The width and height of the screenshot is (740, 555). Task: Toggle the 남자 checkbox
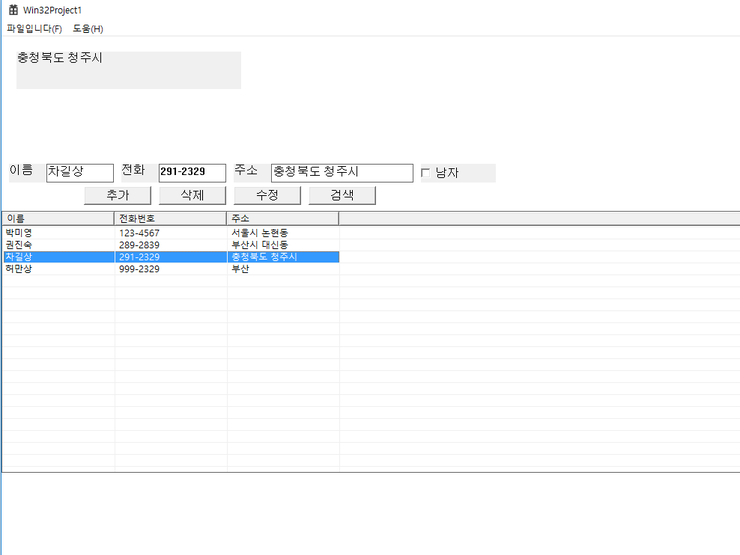click(x=425, y=173)
